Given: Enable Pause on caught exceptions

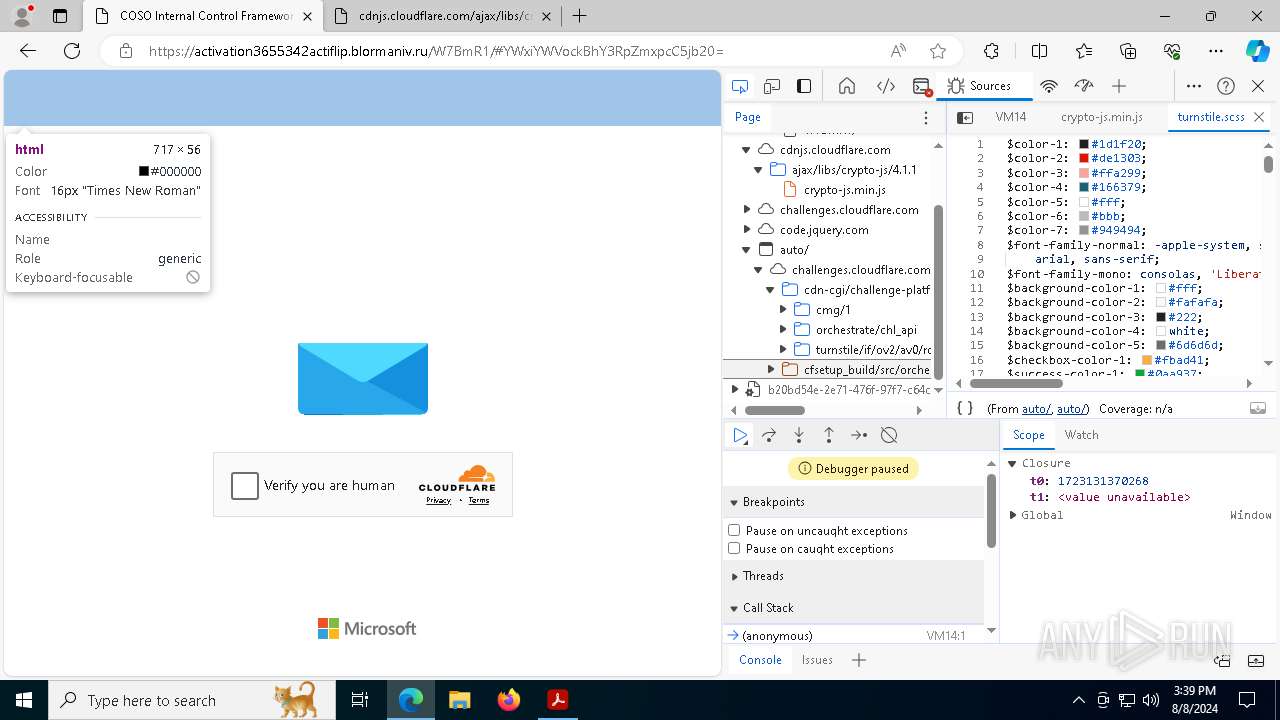Looking at the screenshot, I should (734, 548).
